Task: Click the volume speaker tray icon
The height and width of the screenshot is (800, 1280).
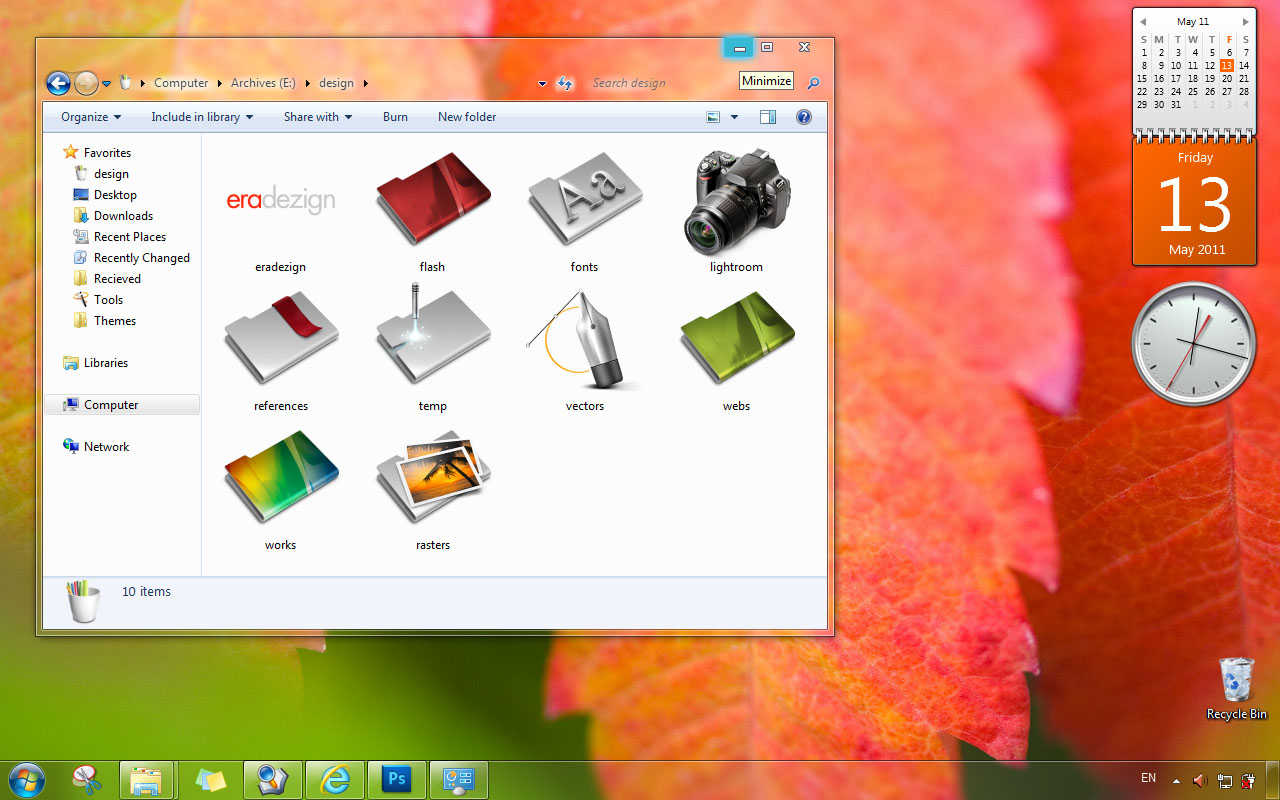Action: click(1200, 780)
